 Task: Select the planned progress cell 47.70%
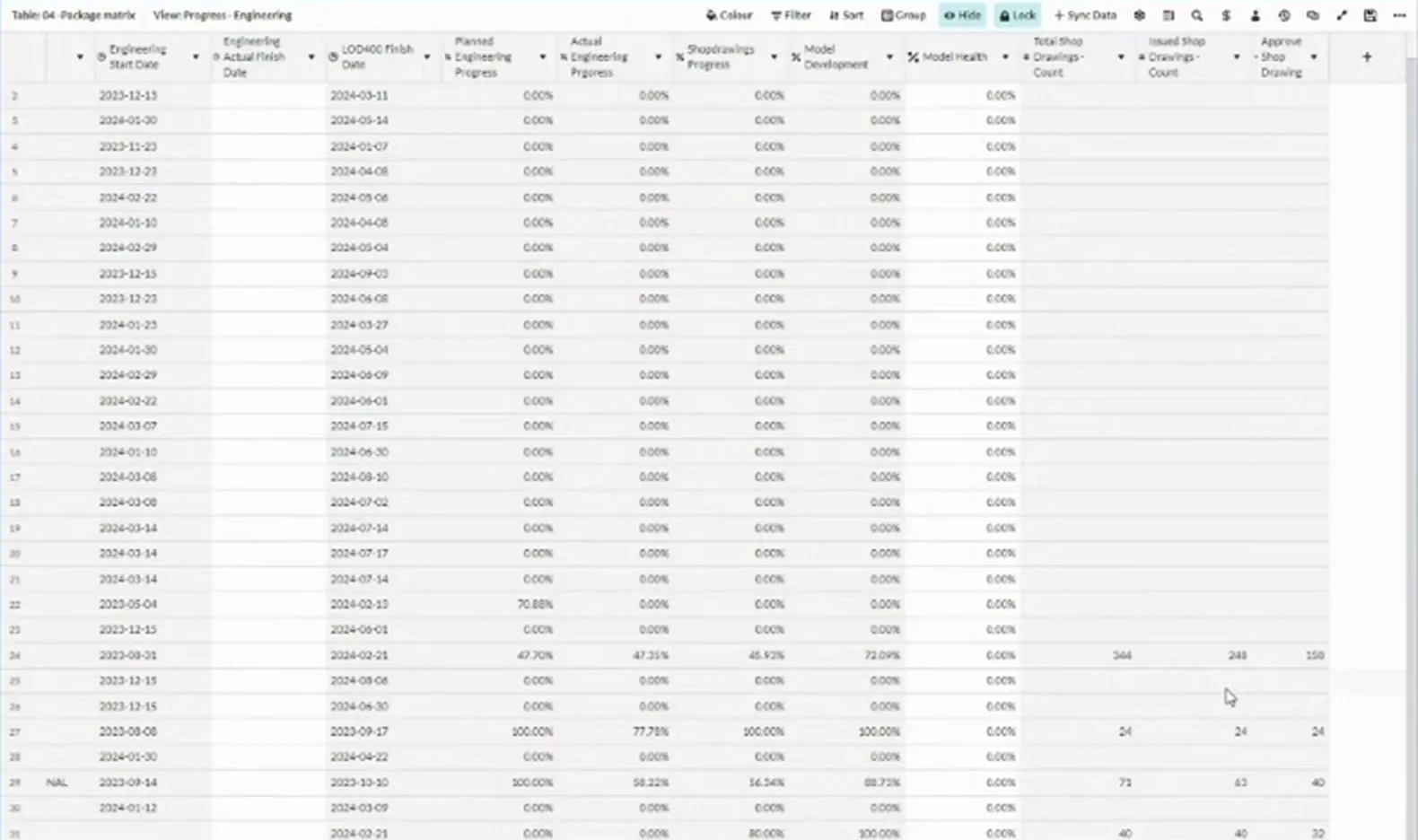500,655
